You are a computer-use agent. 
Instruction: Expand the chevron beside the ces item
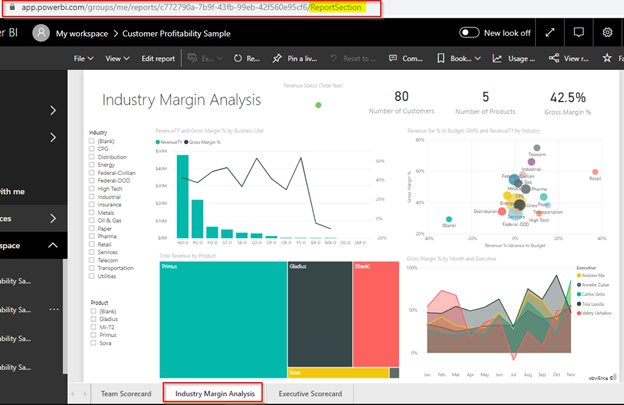pos(53,218)
